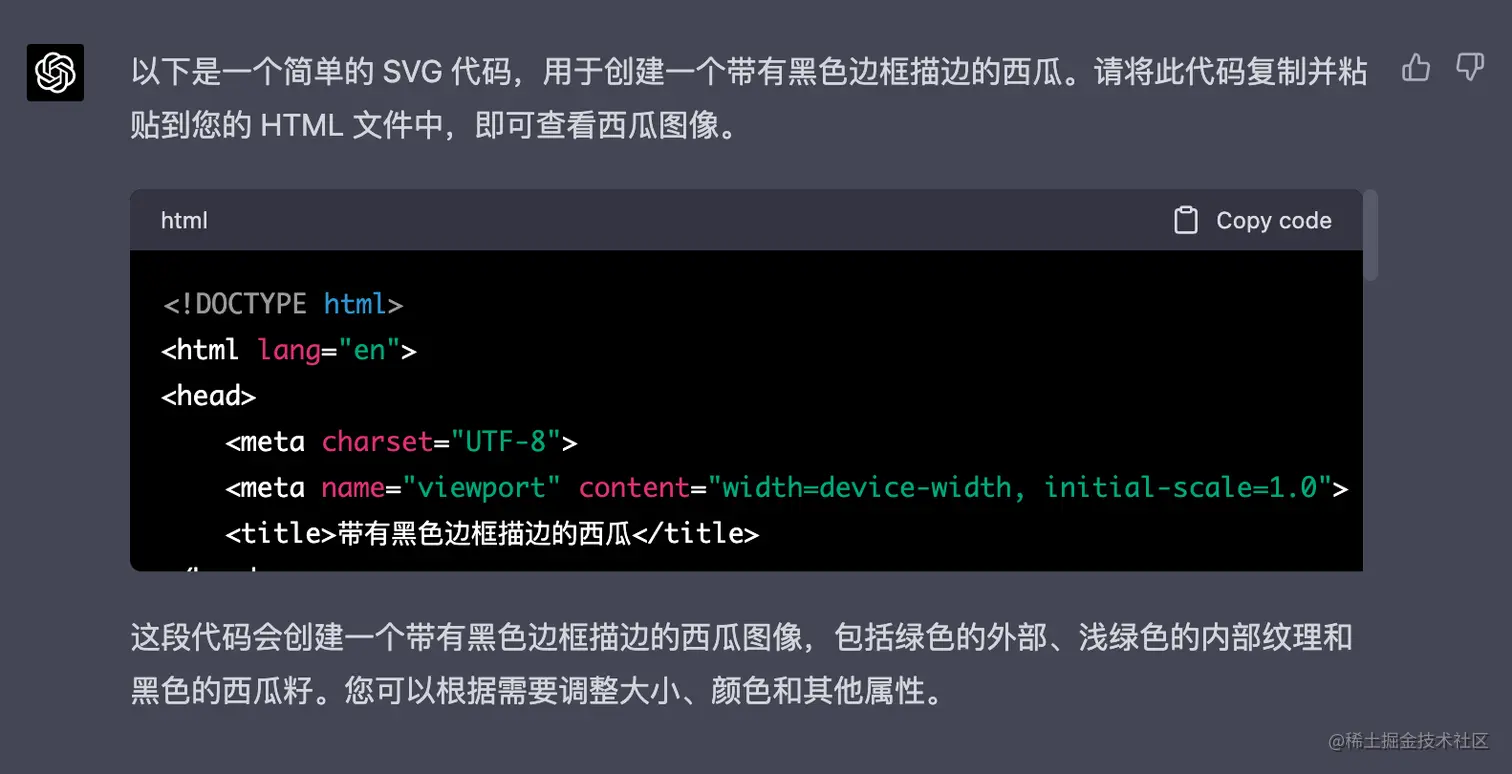Click the opening <head> tag line
The image size is (1512, 774).
tap(209, 396)
